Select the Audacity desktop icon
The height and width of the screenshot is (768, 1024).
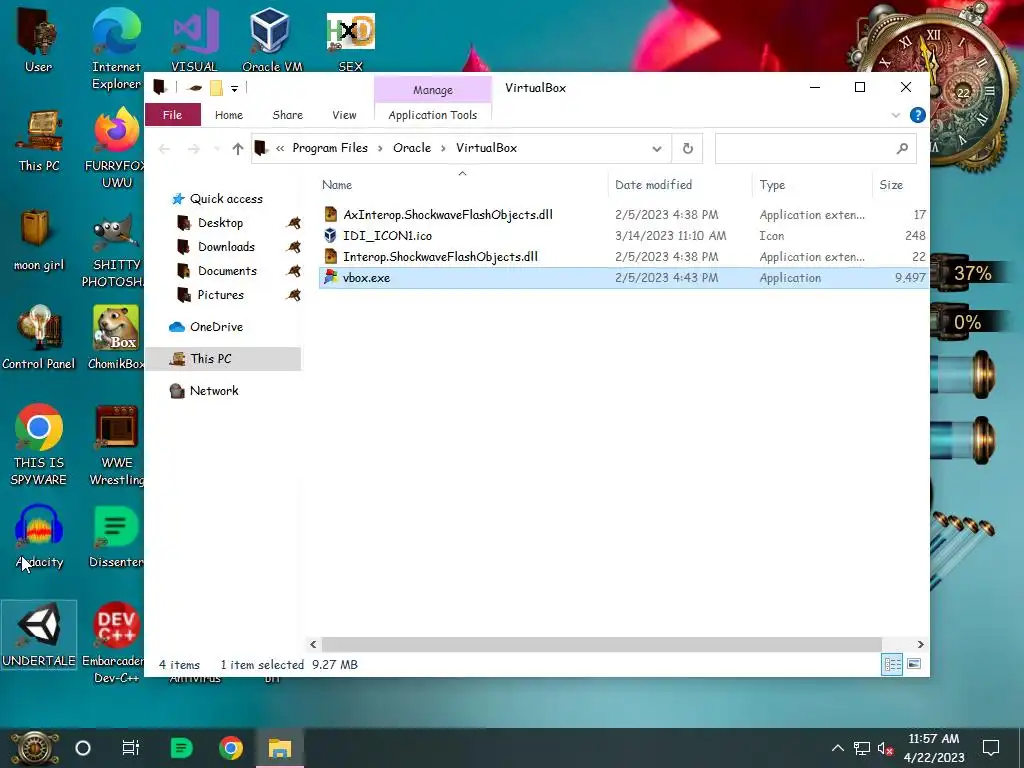39,537
